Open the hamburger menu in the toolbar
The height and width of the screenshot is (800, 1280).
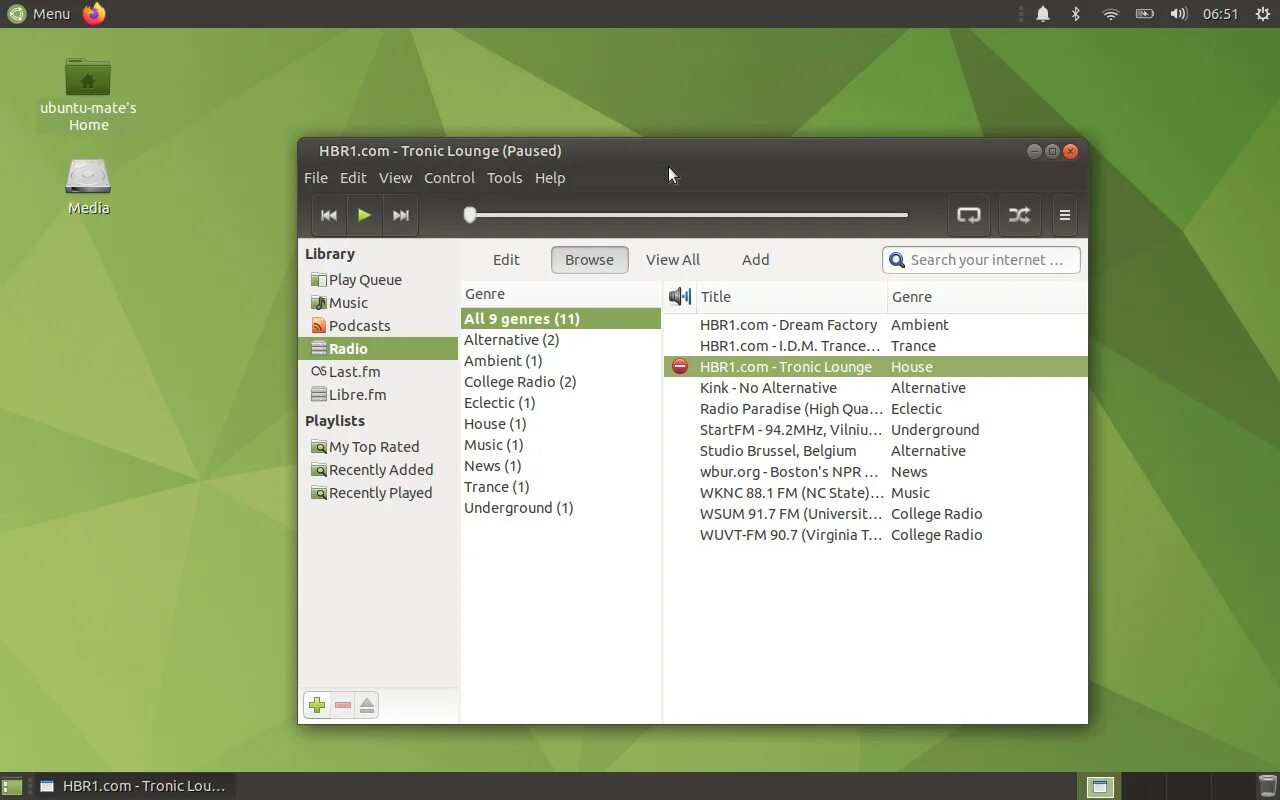[1065, 215]
